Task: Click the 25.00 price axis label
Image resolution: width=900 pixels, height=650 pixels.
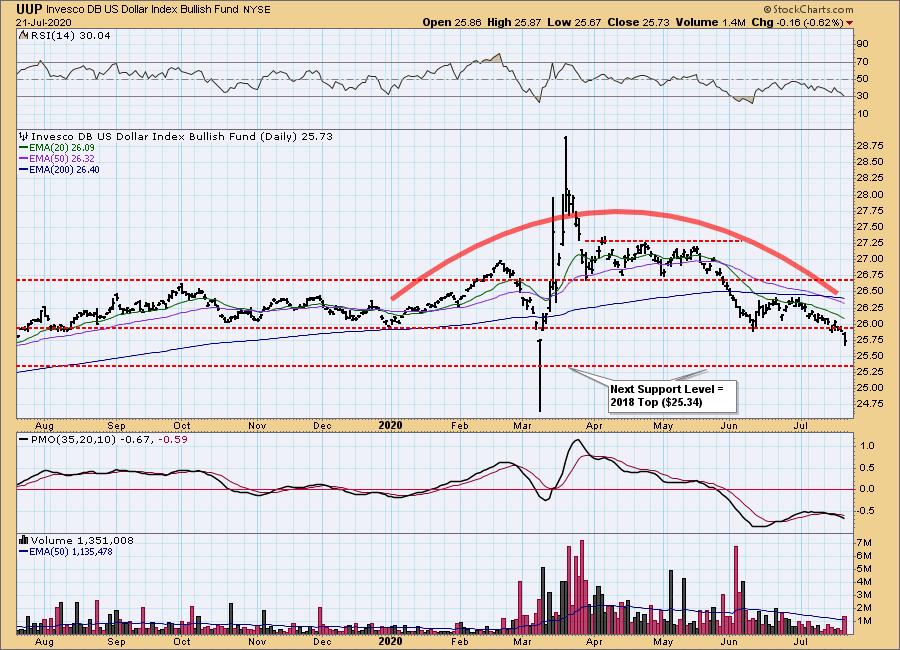Action: click(x=870, y=388)
